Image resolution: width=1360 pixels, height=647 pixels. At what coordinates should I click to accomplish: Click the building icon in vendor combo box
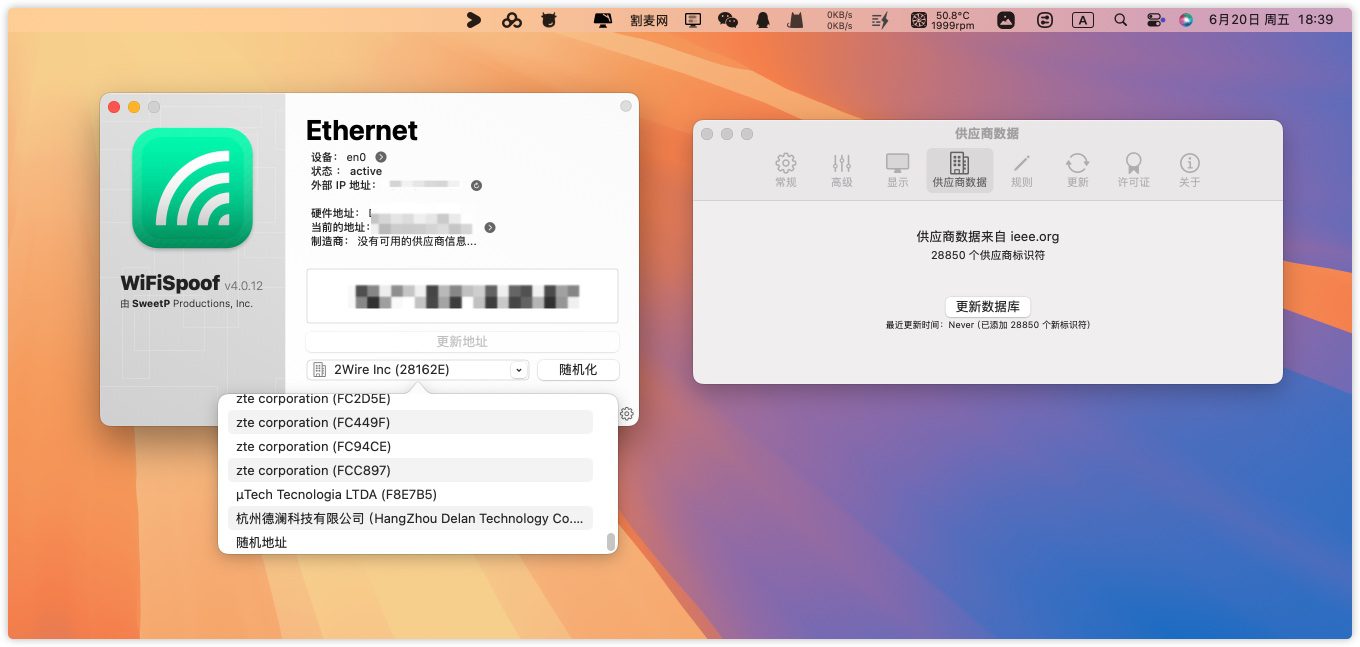click(x=320, y=370)
